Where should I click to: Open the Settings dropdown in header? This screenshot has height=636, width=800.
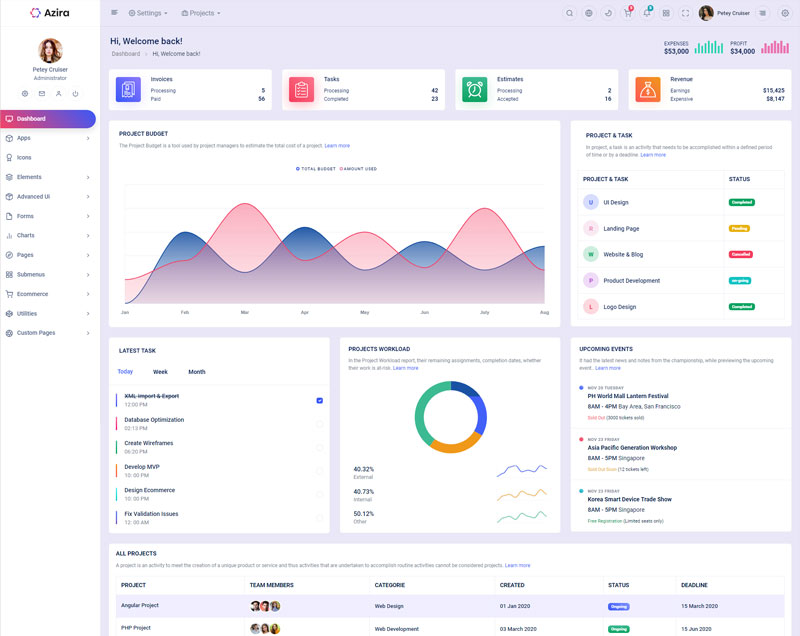click(x=148, y=13)
